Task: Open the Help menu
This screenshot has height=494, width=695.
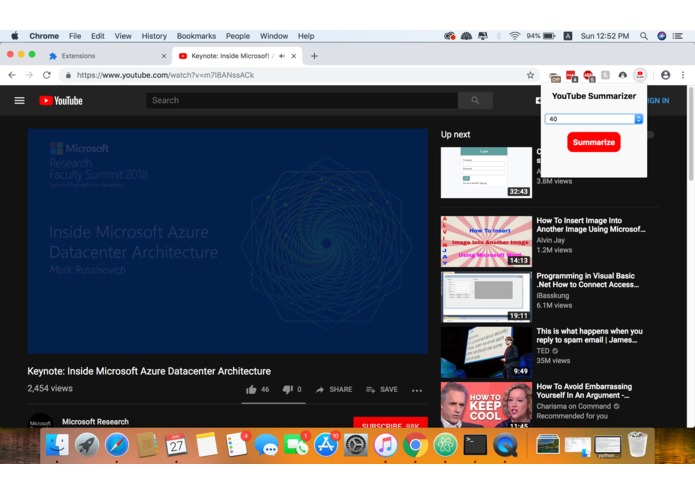Action: [306, 36]
